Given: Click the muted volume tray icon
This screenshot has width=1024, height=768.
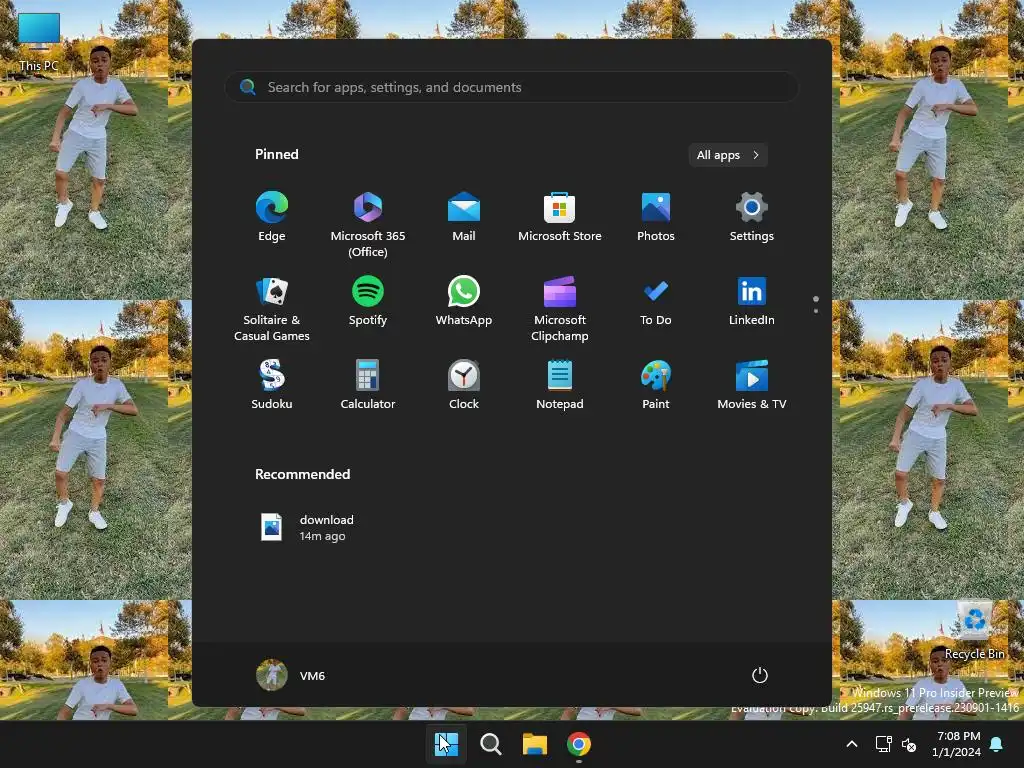Looking at the screenshot, I should [x=909, y=744].
